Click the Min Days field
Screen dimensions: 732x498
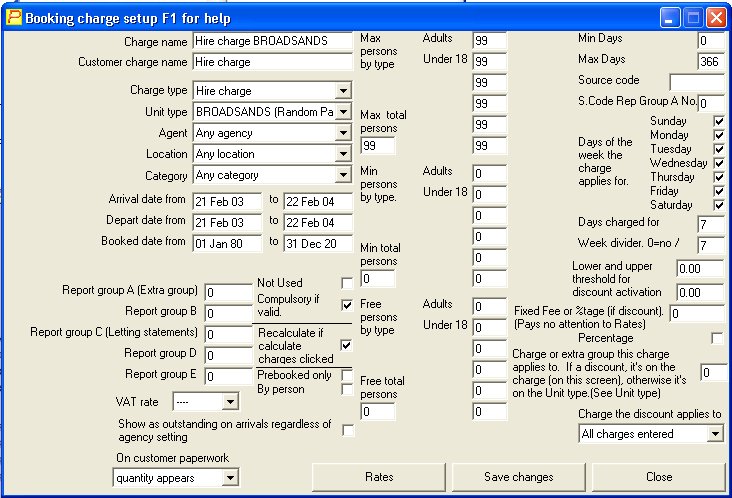tap(711, 41)
